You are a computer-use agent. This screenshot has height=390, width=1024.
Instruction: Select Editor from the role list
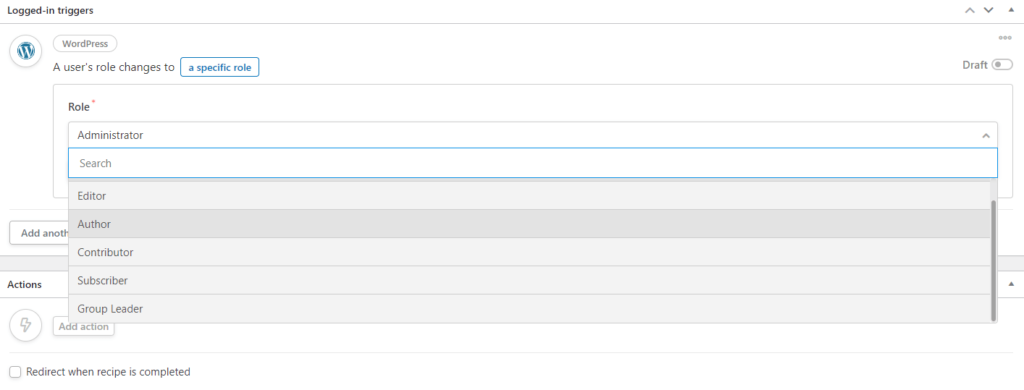(x=529, y=195)
